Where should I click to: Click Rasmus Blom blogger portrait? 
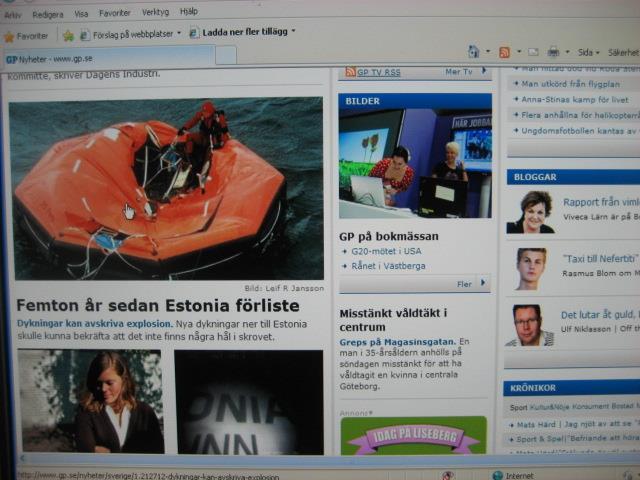click(x=530, y=269)
